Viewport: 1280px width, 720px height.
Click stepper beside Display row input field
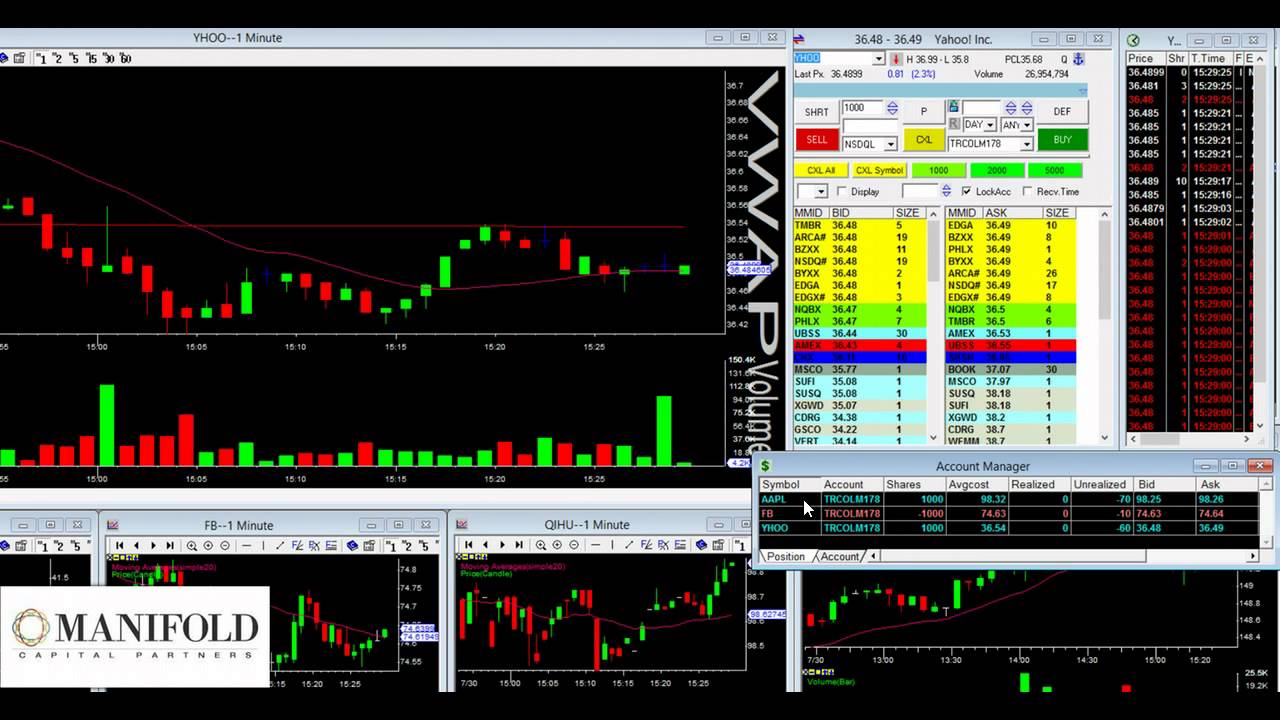click(946, 191)
